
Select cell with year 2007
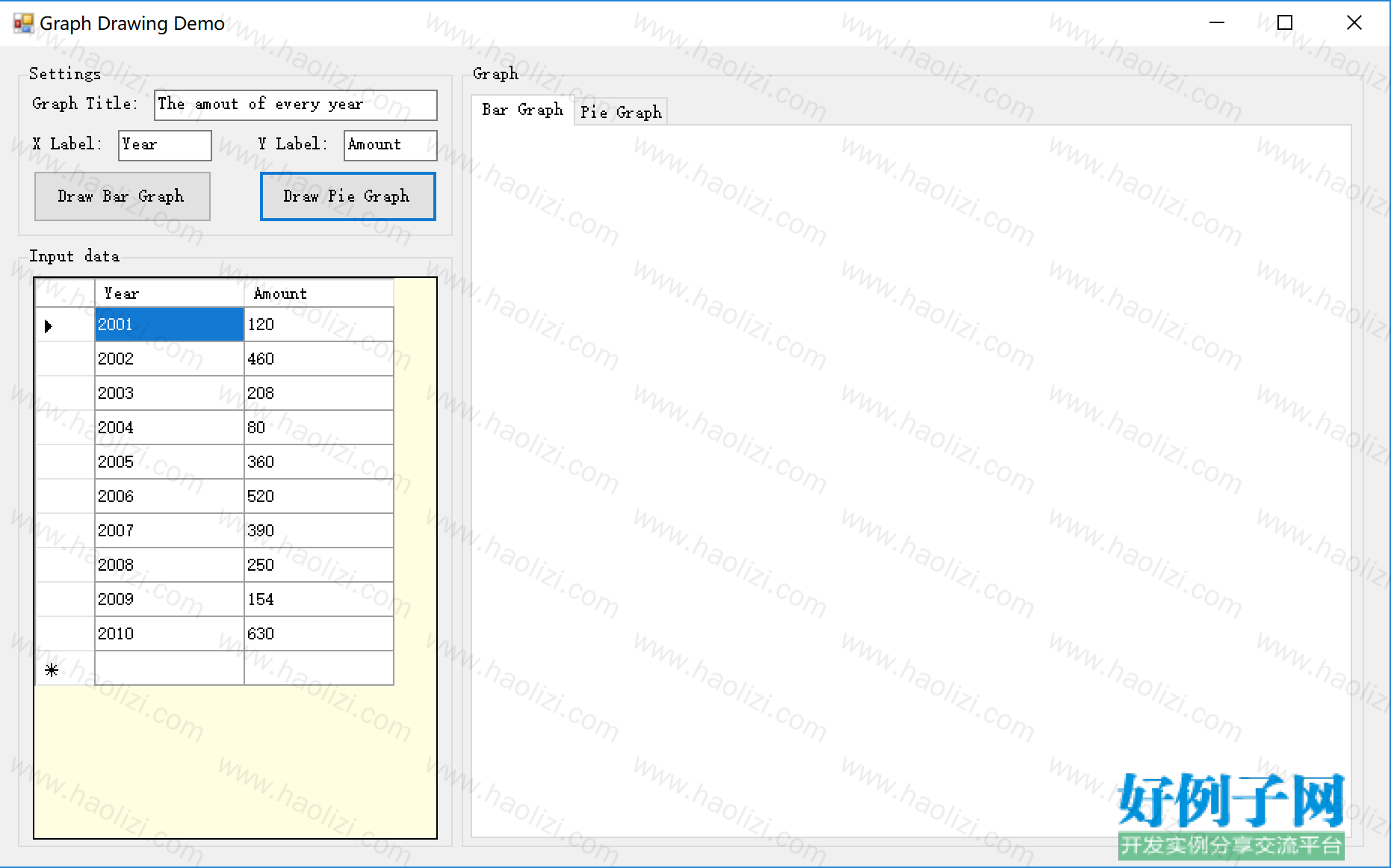coord(170,531)
